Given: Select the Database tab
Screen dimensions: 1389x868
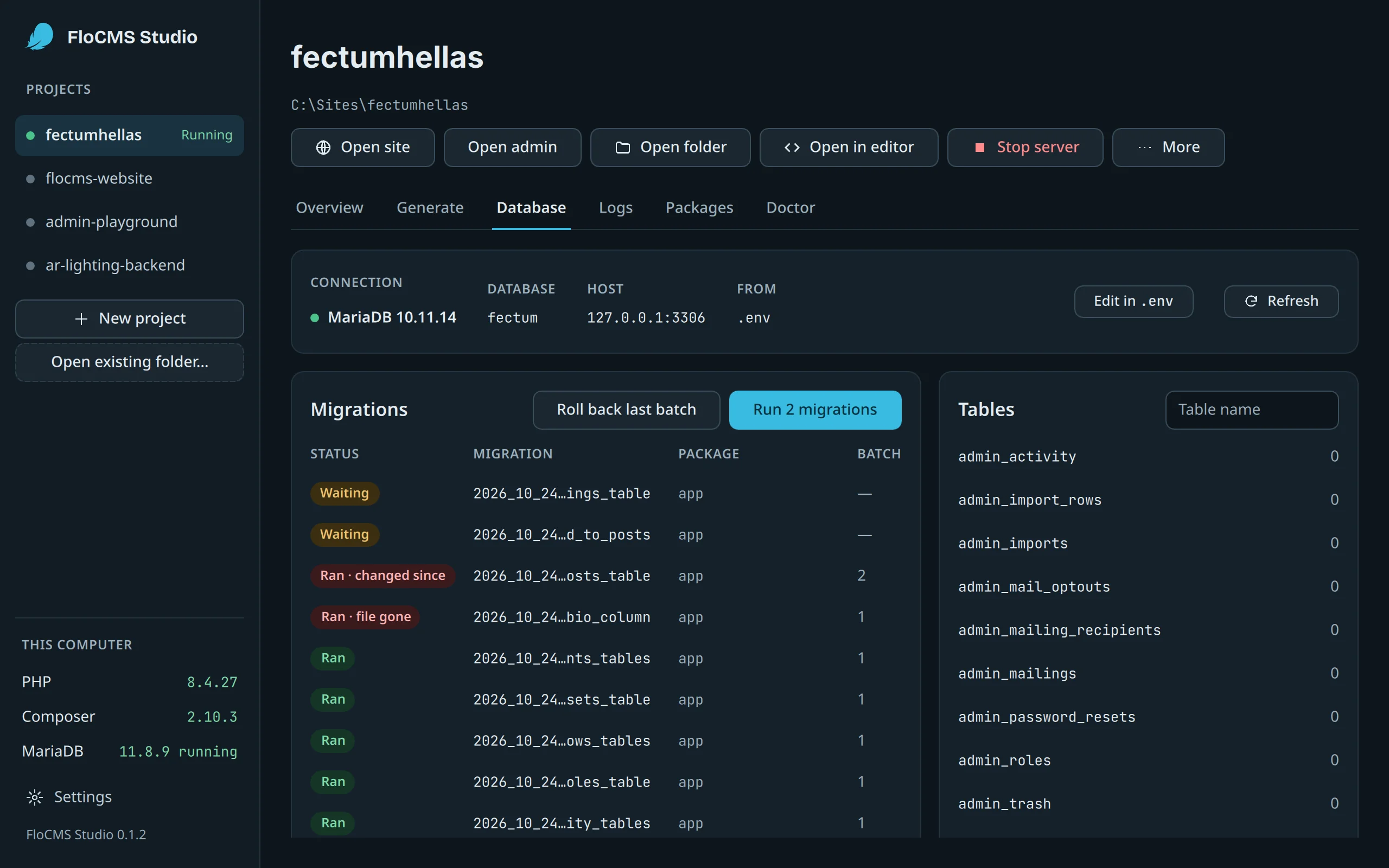Looking at the screenshot, I should 531,207.
